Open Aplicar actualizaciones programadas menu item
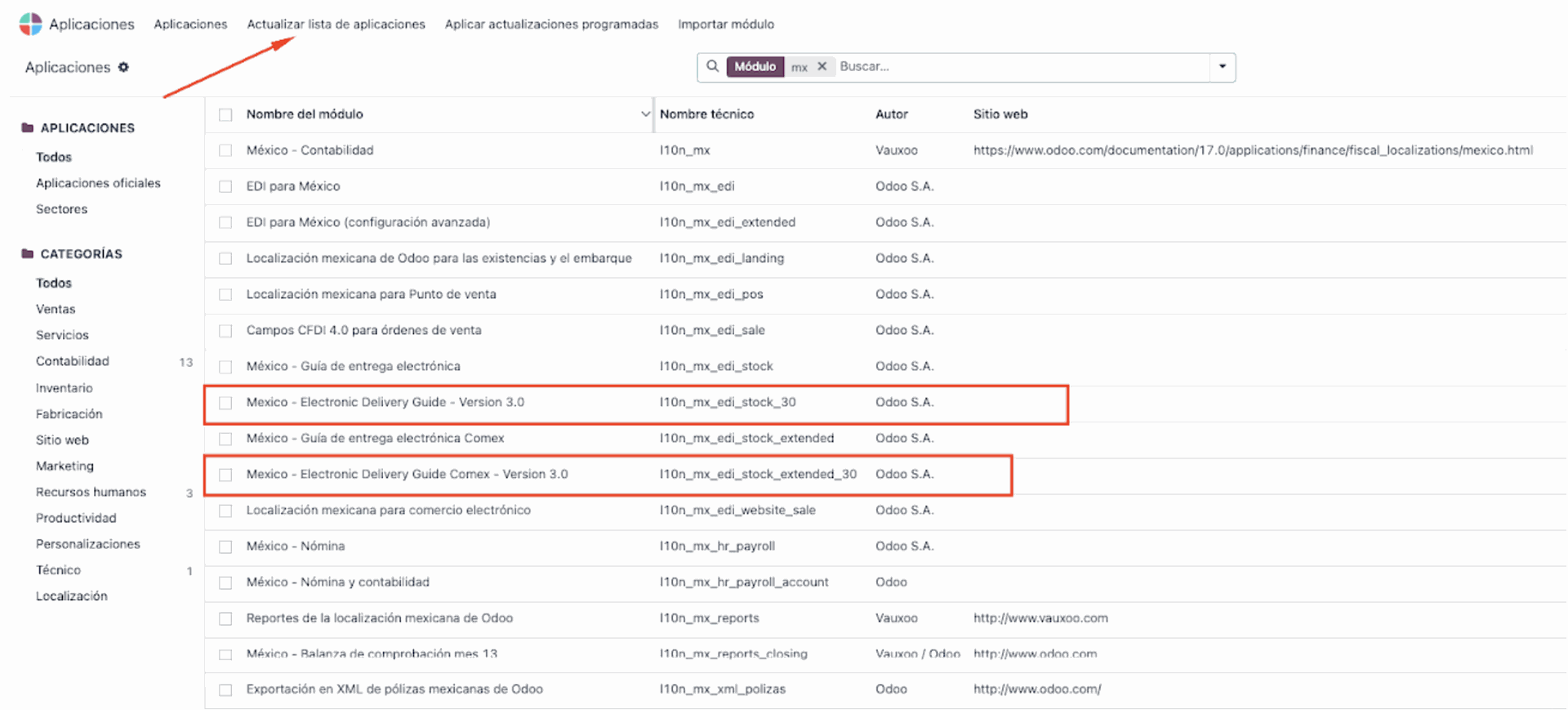Screen dimensions: 1568x710 [551, 25]
